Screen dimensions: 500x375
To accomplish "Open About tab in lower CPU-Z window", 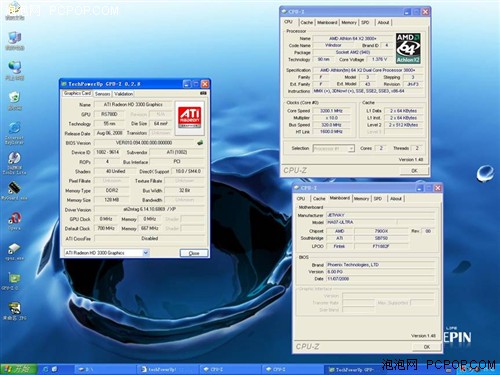I will (396, 198).
